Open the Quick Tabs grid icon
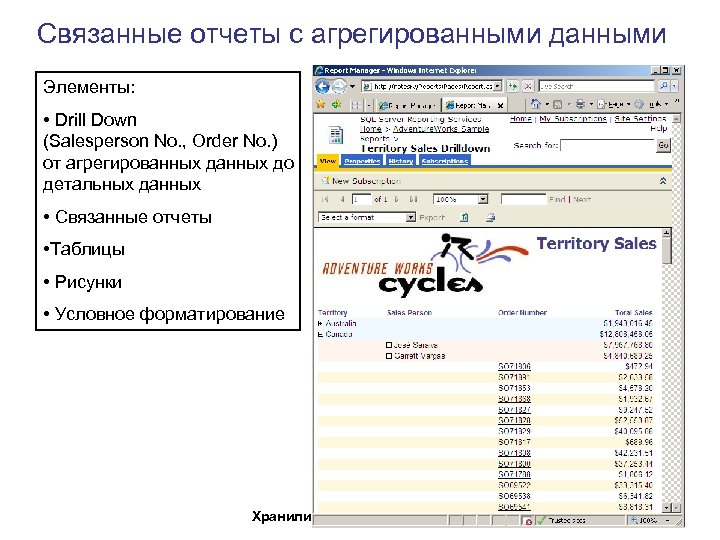The width and height of the screenshot is (720, 540). [356, 105]
